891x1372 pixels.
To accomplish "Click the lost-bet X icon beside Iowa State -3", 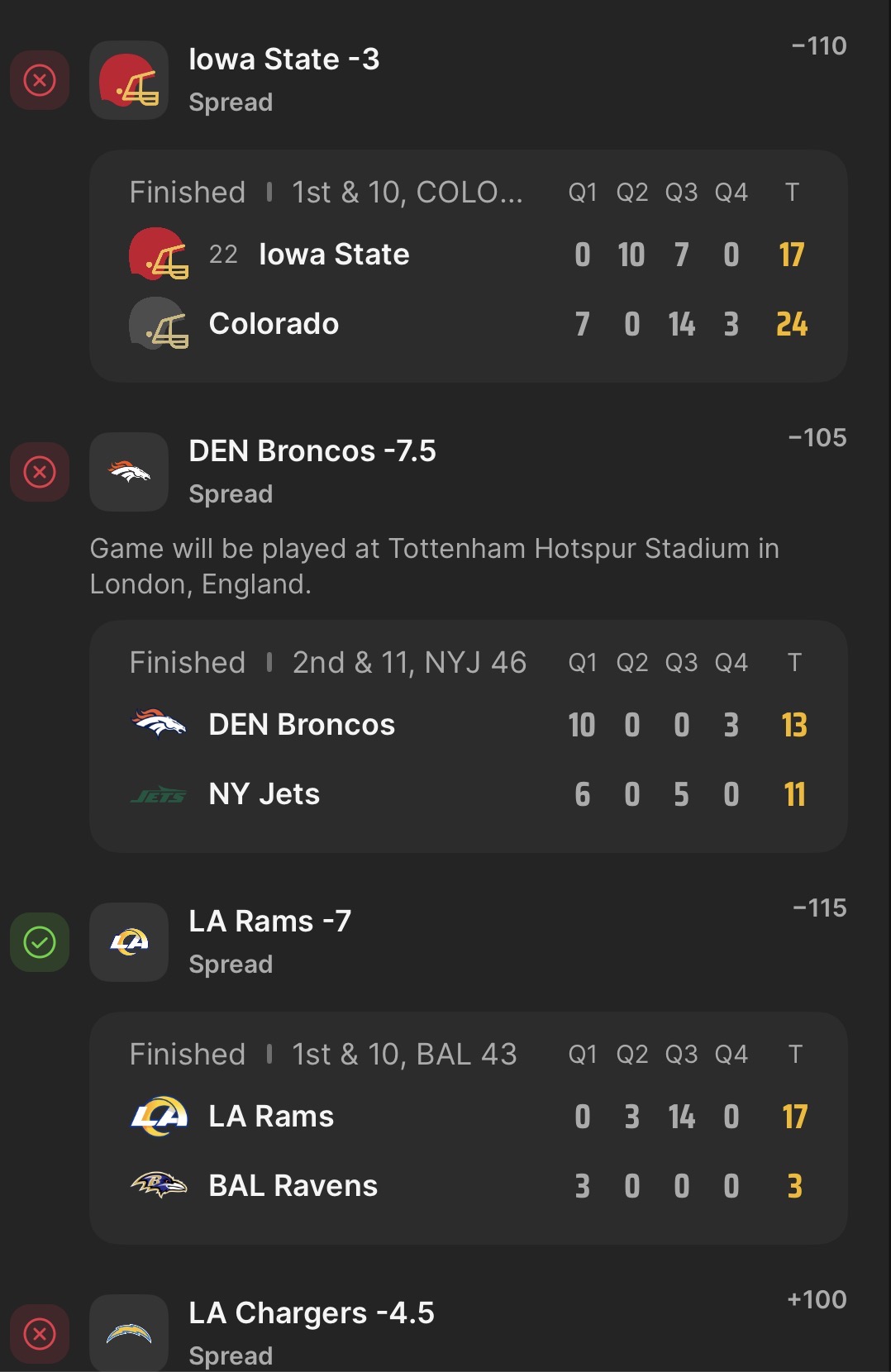I will [x=40, y=80].
